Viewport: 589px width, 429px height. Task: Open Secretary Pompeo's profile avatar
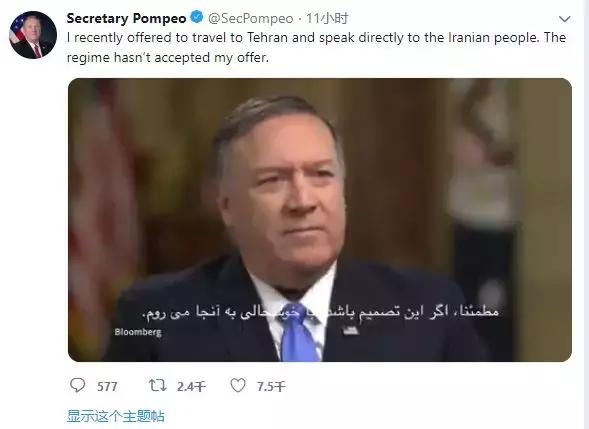click(x=33, y=35)
